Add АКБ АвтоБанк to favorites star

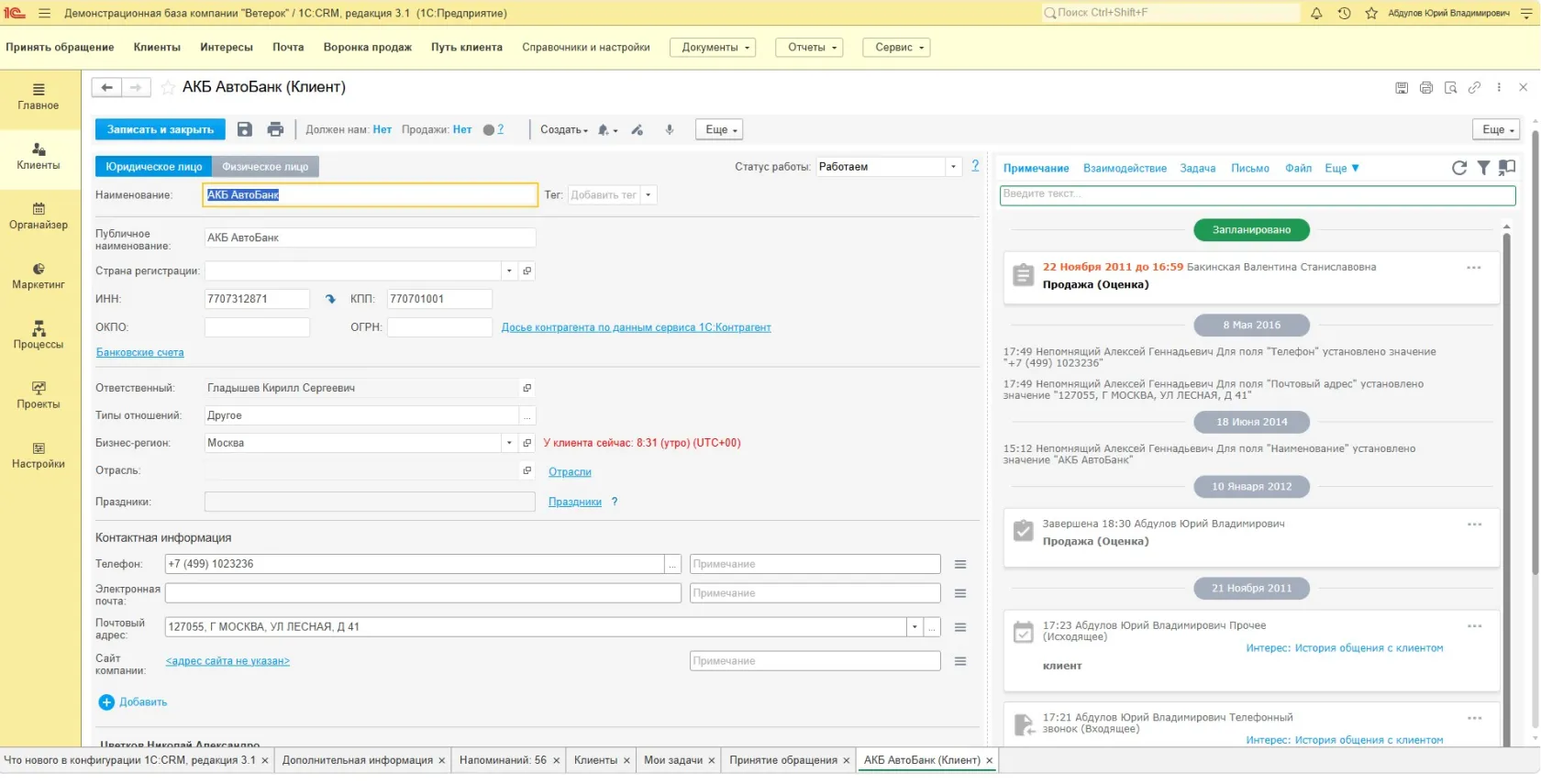pyautogui.click(x=168, y=87)
